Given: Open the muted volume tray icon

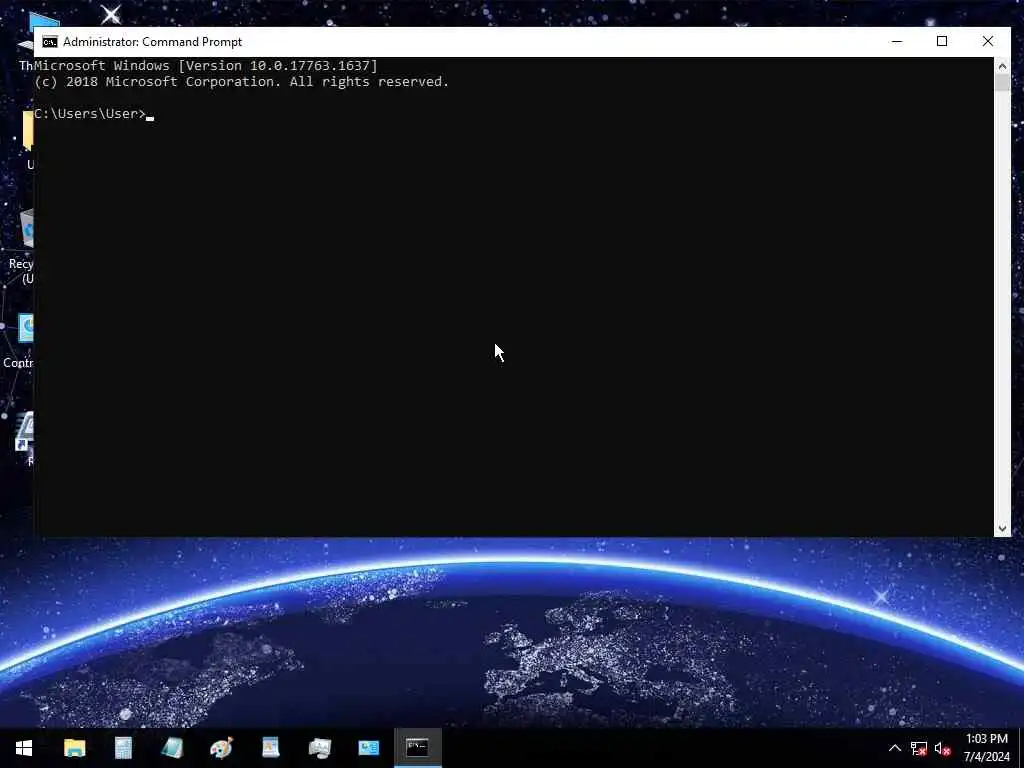Looking at the screenshot, I should pos(942,748).
